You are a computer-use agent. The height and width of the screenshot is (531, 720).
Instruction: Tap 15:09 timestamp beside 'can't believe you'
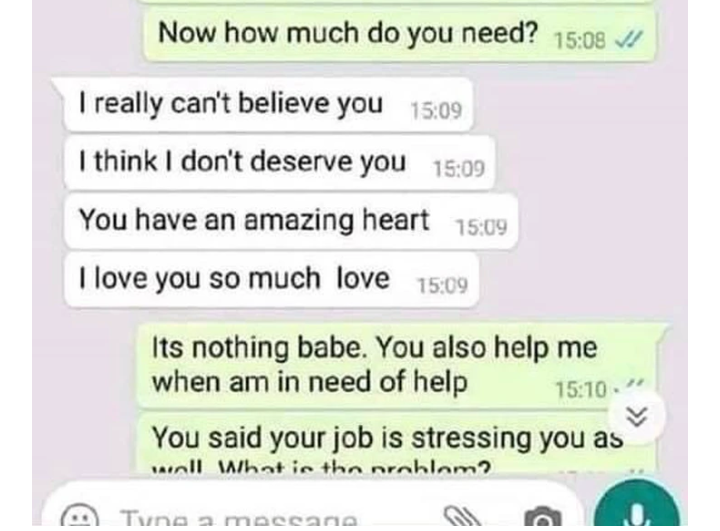(436, 111)
